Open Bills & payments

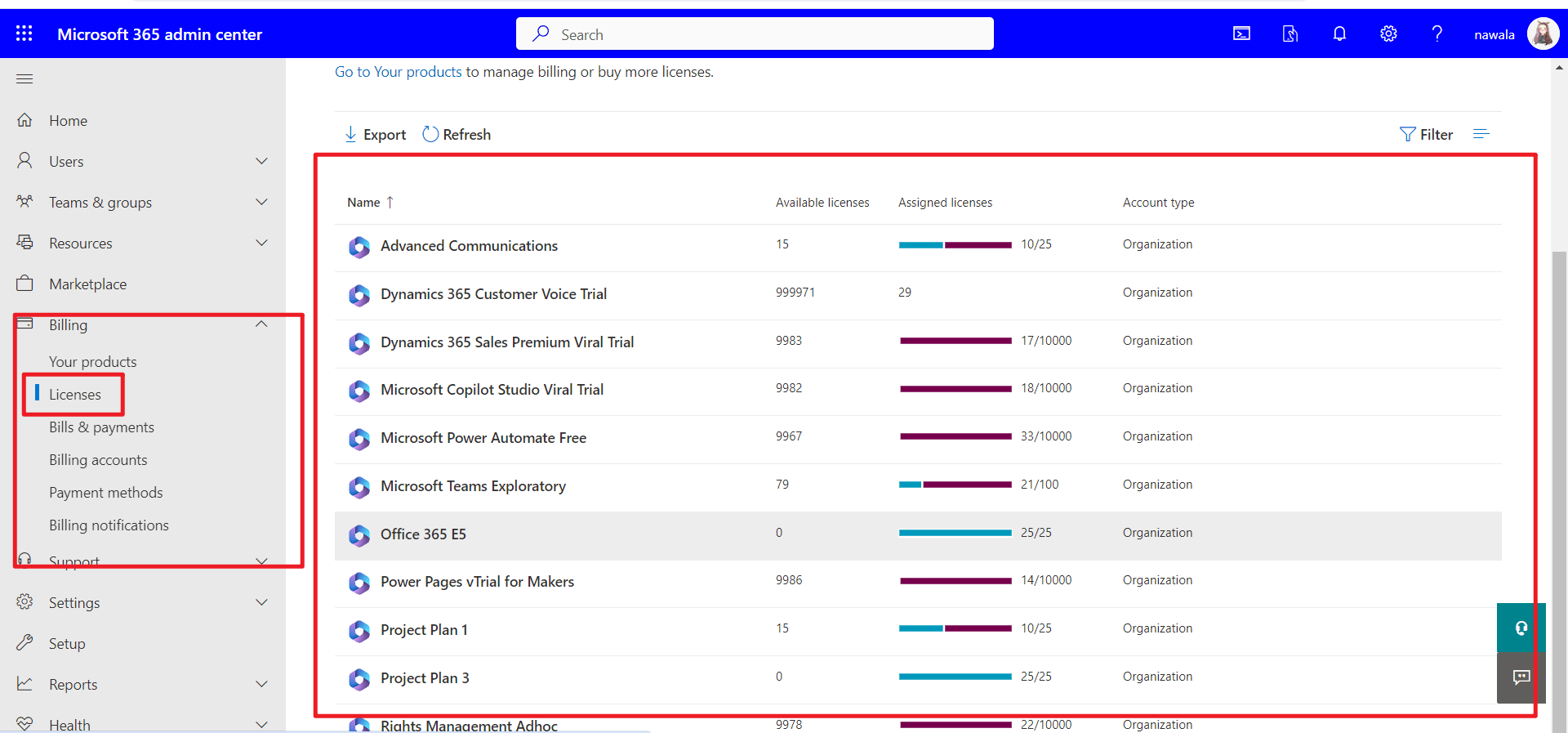pyautogui.click(x=101, y=427)
